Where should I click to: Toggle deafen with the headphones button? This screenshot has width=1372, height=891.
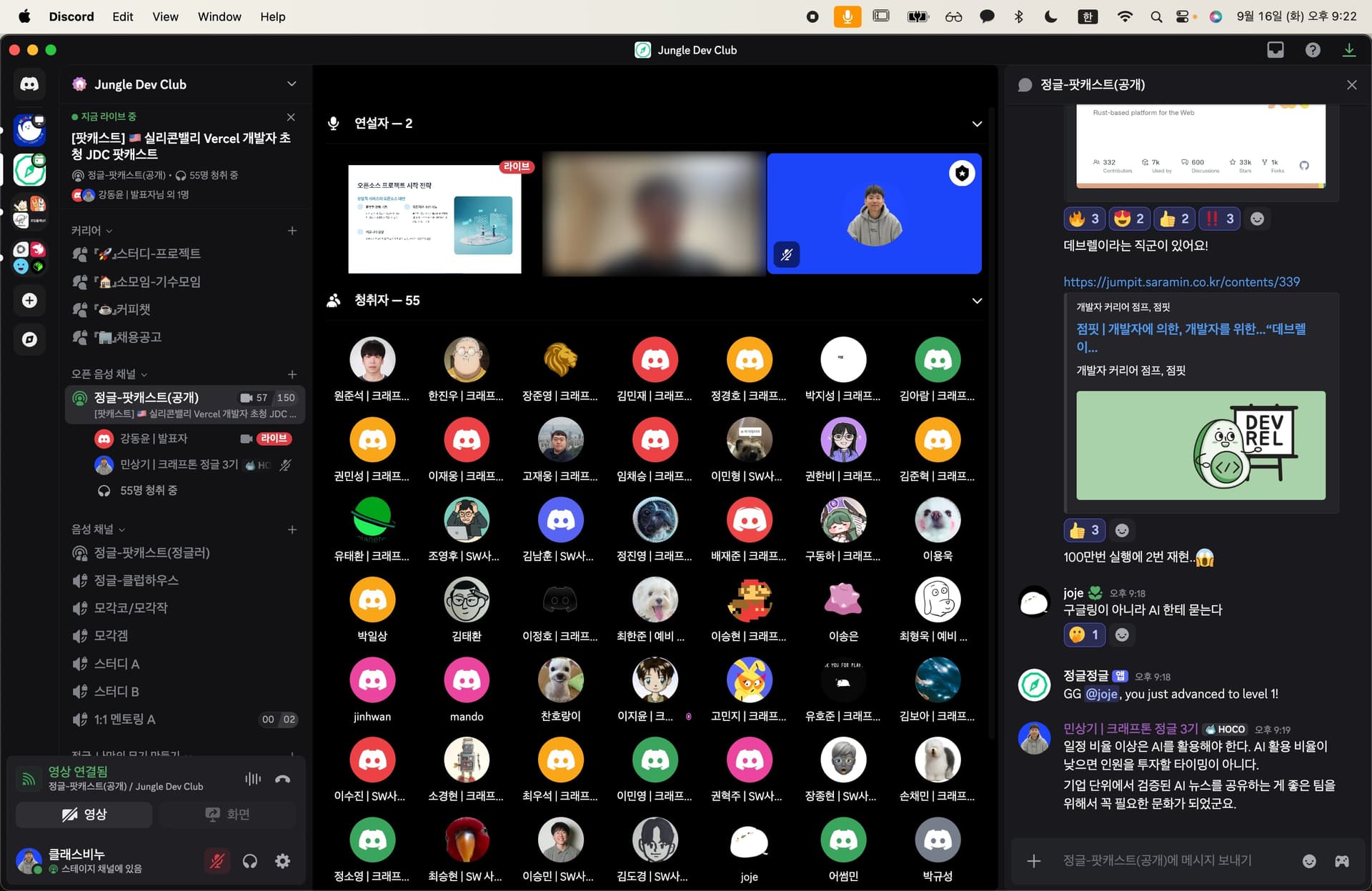[x=249, y=861]
